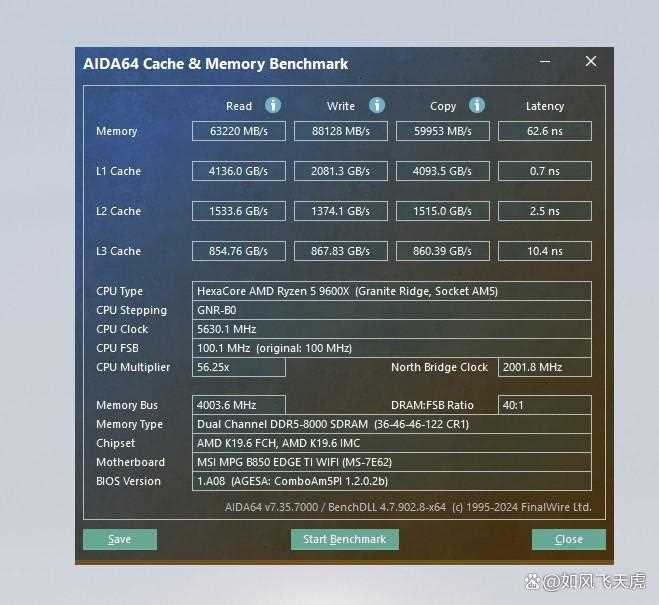Select L3 Cache Latency 10.4 ns
Viewport: 659px width, 605px height.
coord(545,251)
